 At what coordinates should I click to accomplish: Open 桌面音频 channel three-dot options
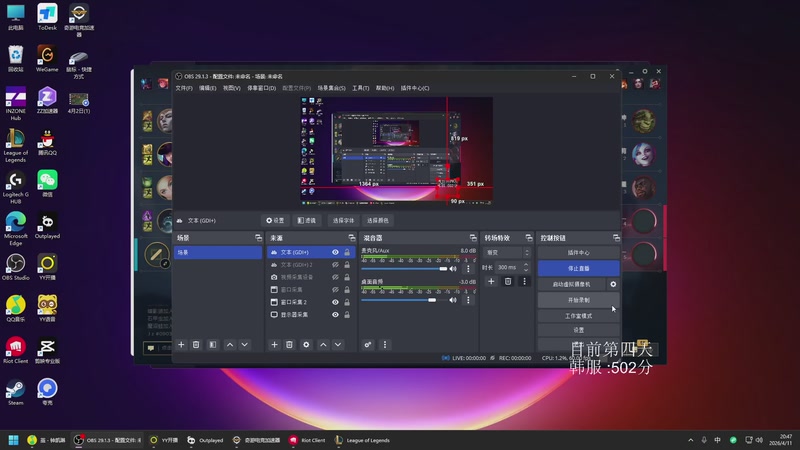[x=468, y=300]
